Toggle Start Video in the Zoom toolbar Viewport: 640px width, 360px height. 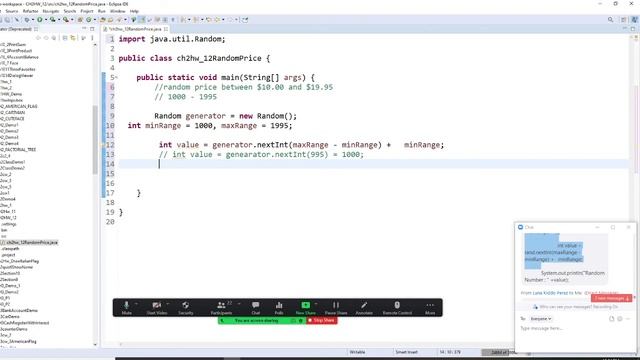pyautogui.click(x=157, y=308)
